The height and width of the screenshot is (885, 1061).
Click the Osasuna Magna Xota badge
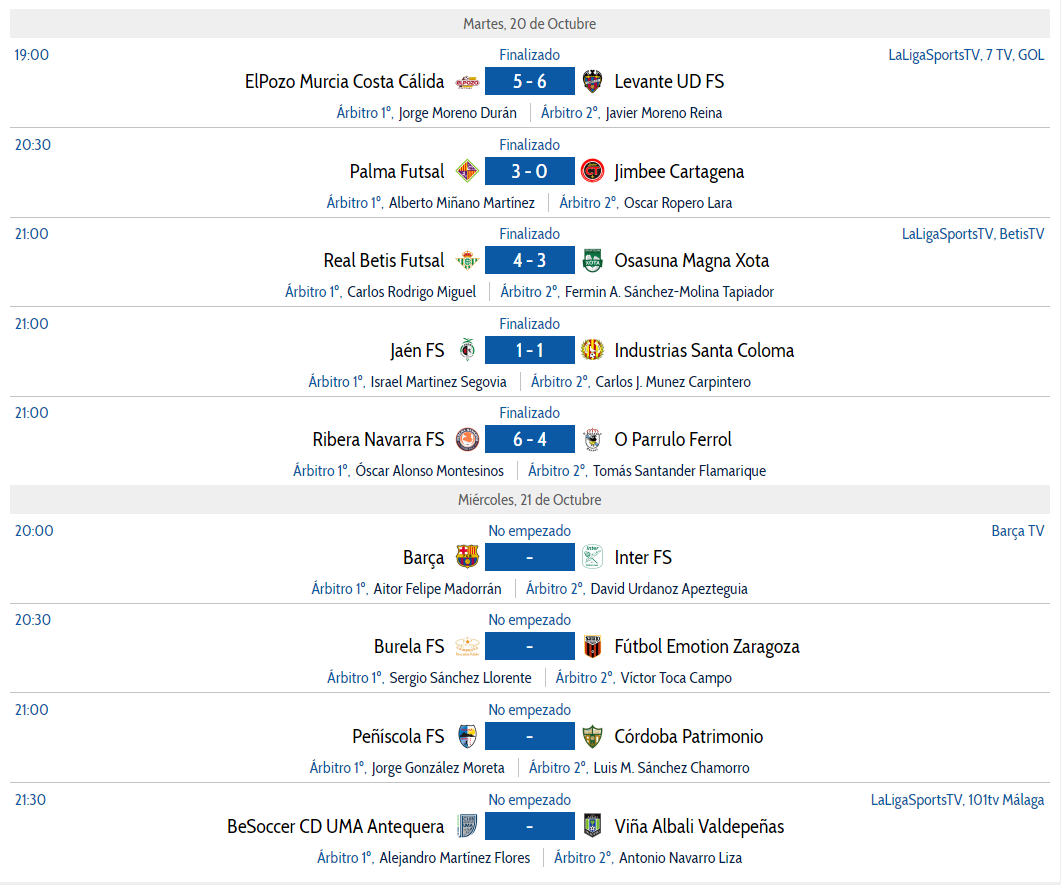click(x=592, y=260)
